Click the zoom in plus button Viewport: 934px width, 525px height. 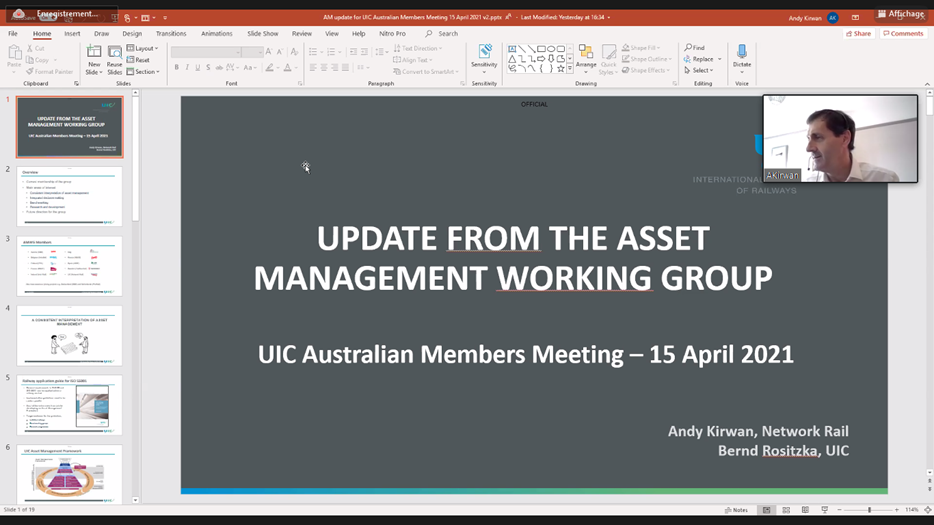[x=896, y=510]
